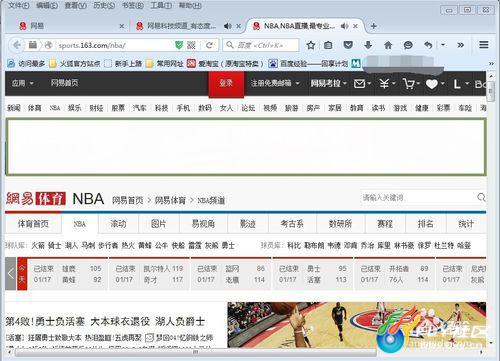This screenshot has width=500, height=361.
Task: Open the 火狐官方站点 bookmark
Action: [x=75, y=63]
